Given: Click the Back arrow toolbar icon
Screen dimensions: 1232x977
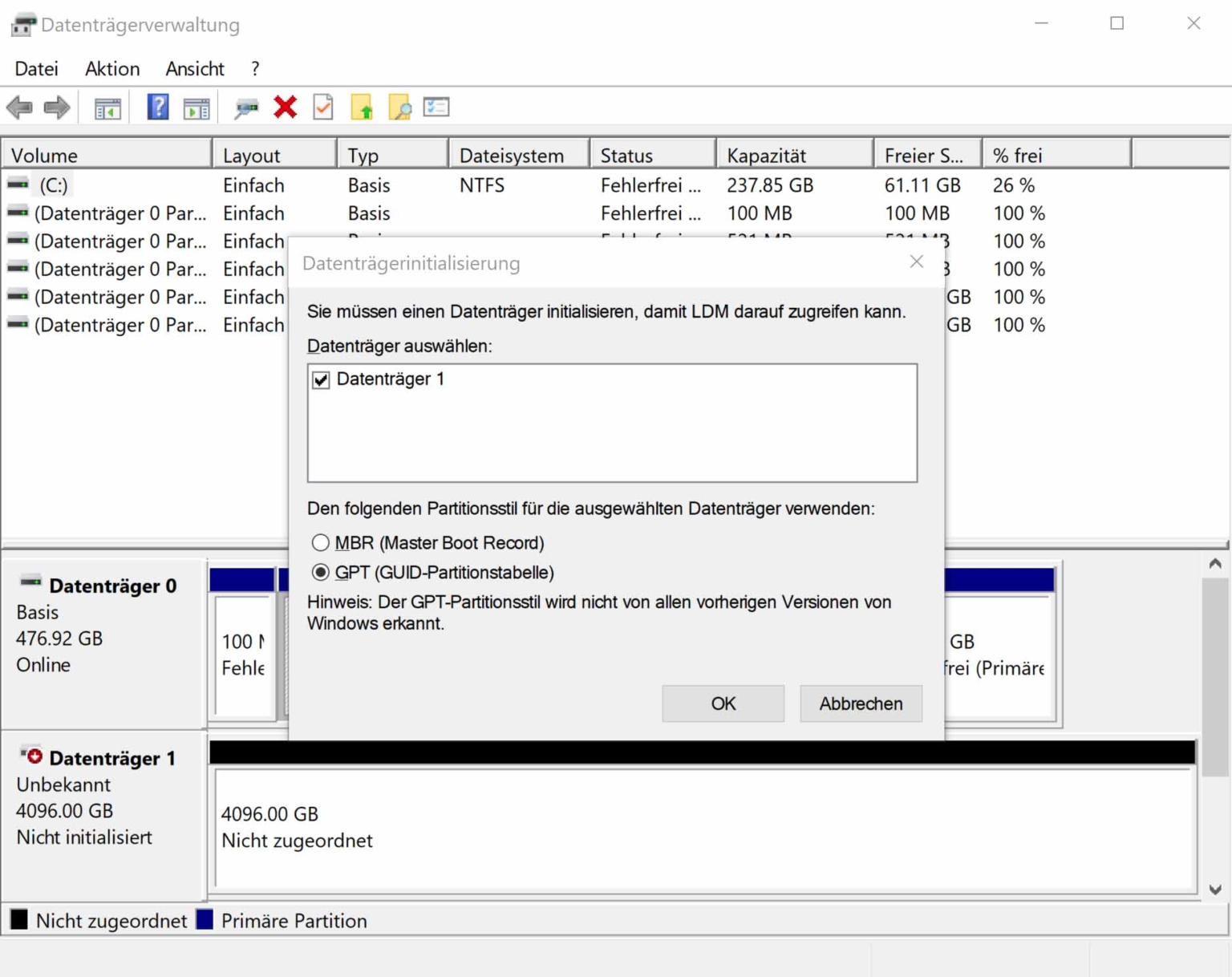Looking at the screenshot, I should [19, 107].
